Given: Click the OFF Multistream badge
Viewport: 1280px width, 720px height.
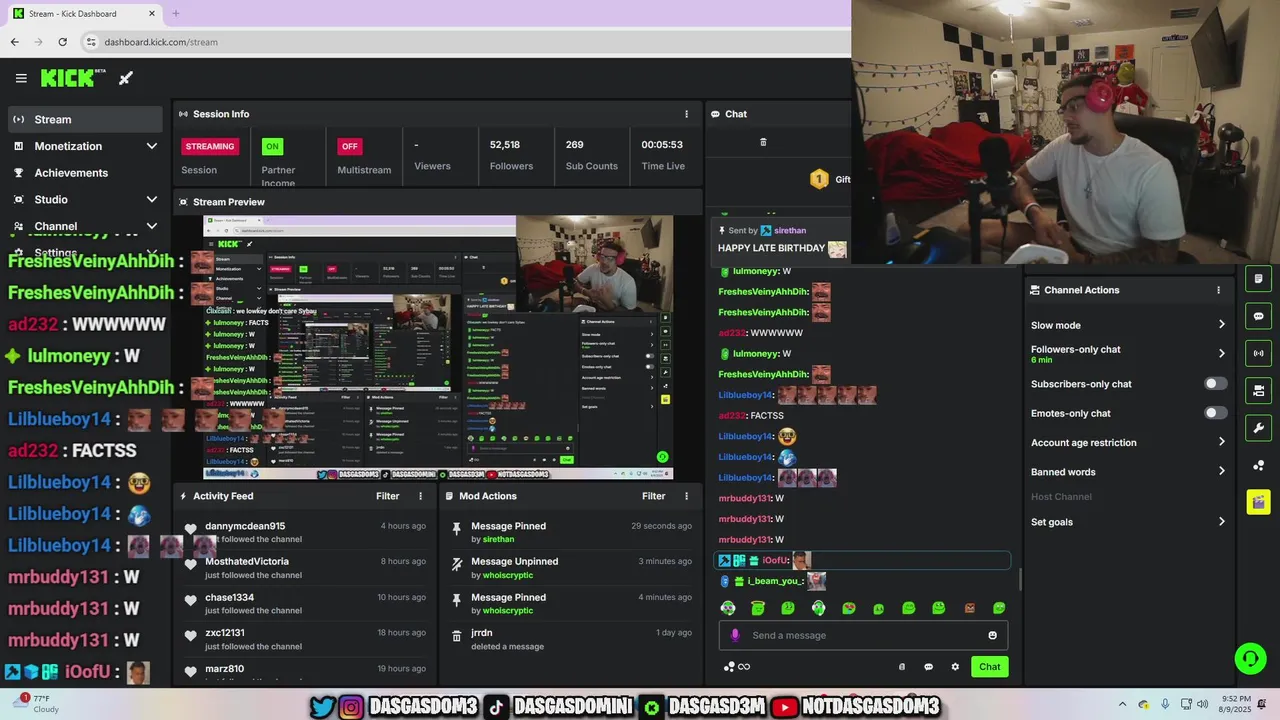Looking at the screenshot, I should [x=349, y=146].
